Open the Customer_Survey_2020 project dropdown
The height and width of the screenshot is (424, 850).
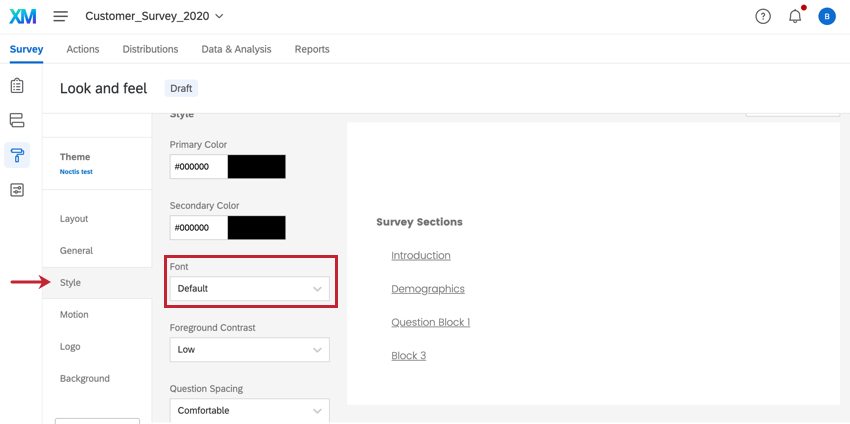click(x=154, y=16)
